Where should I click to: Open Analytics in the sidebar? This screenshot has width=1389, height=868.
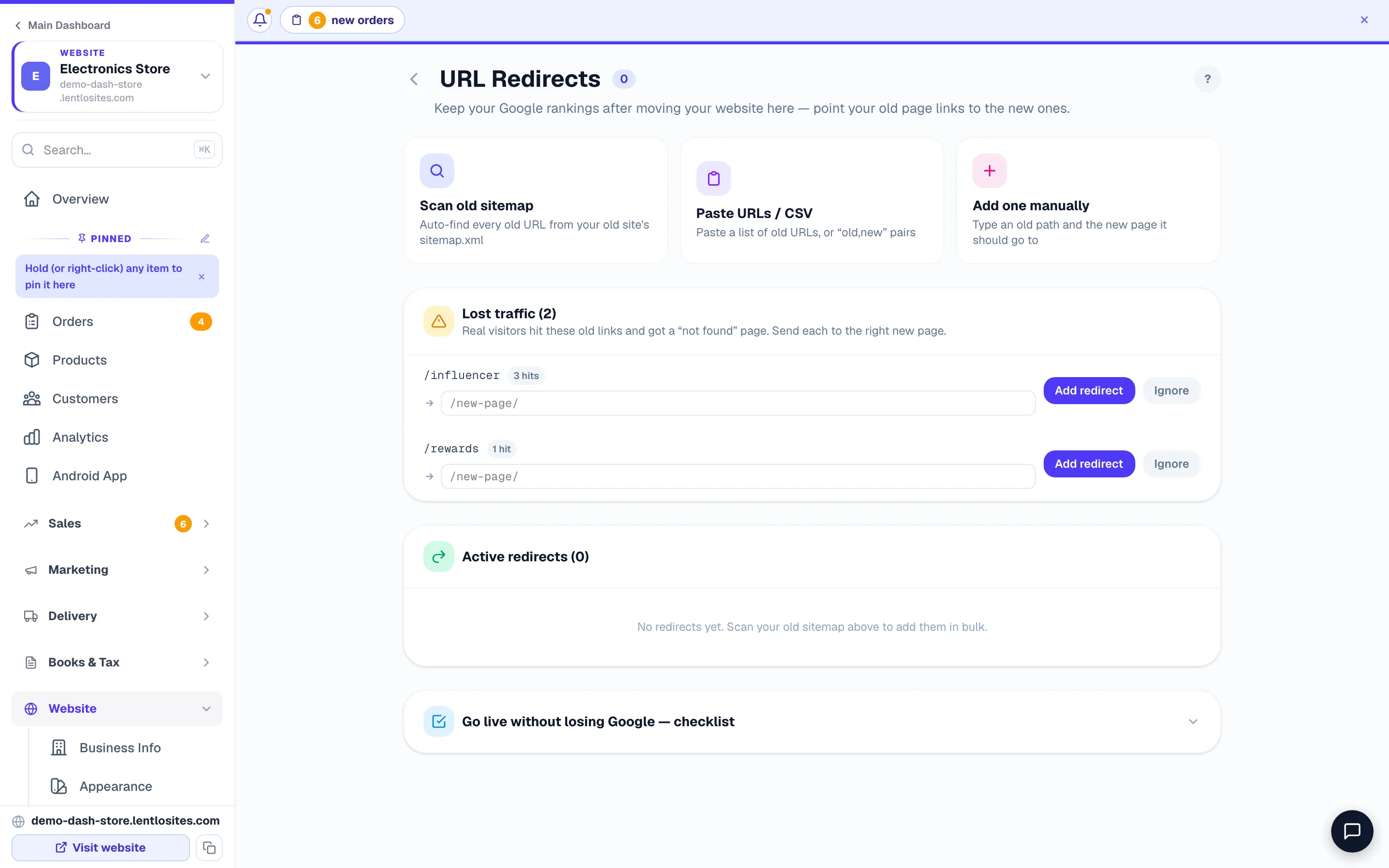[117, 437]
